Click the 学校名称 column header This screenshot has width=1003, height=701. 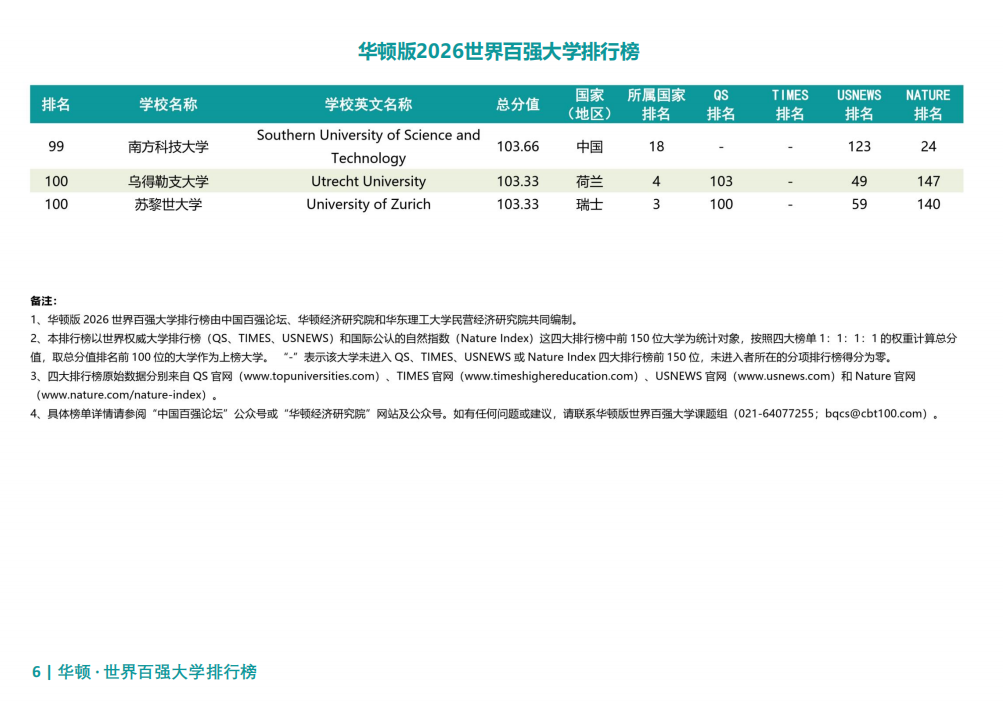tap(168, 104)
